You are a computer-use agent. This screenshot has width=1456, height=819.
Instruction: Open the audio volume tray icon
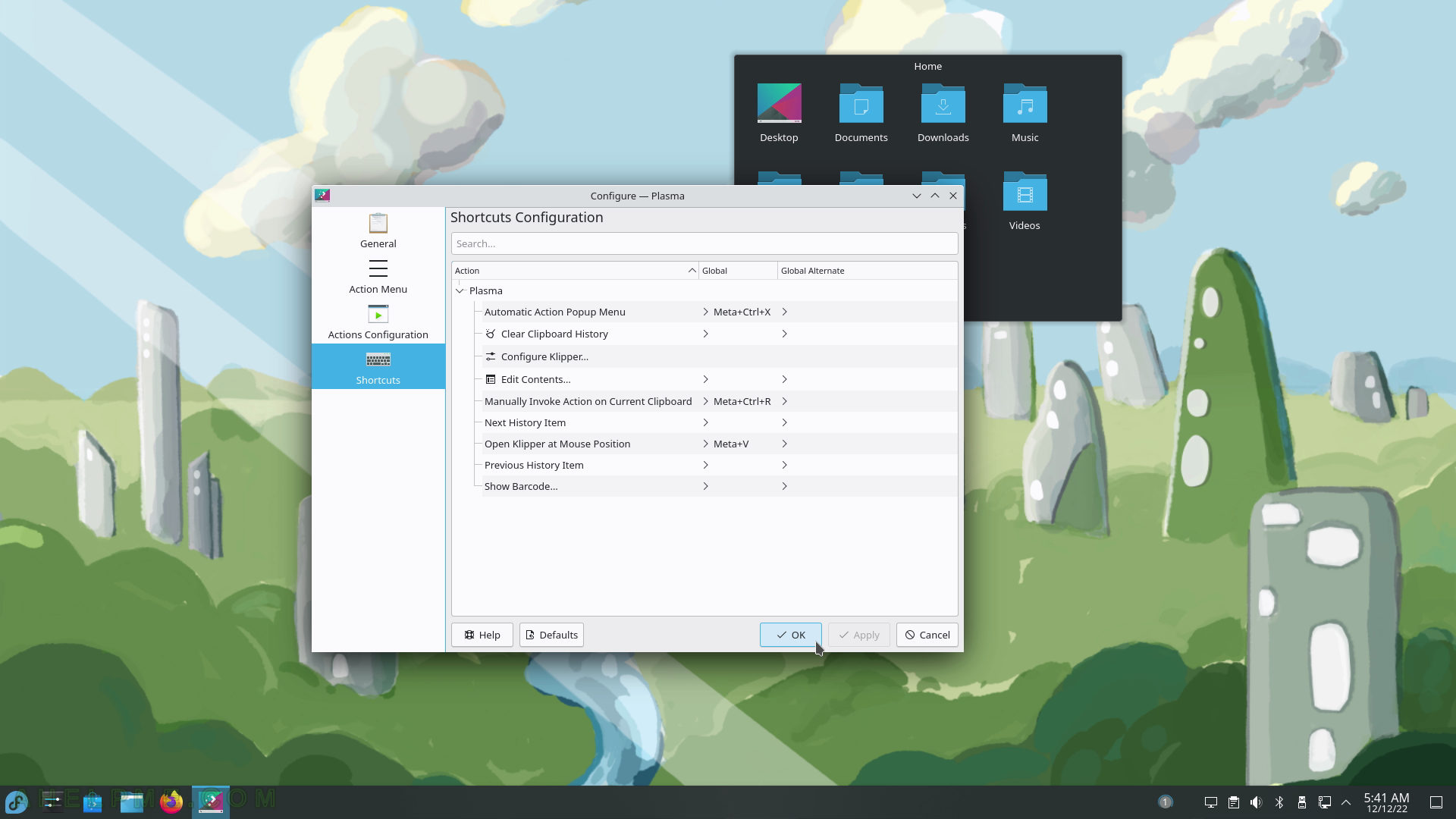tap(1257, 802)
